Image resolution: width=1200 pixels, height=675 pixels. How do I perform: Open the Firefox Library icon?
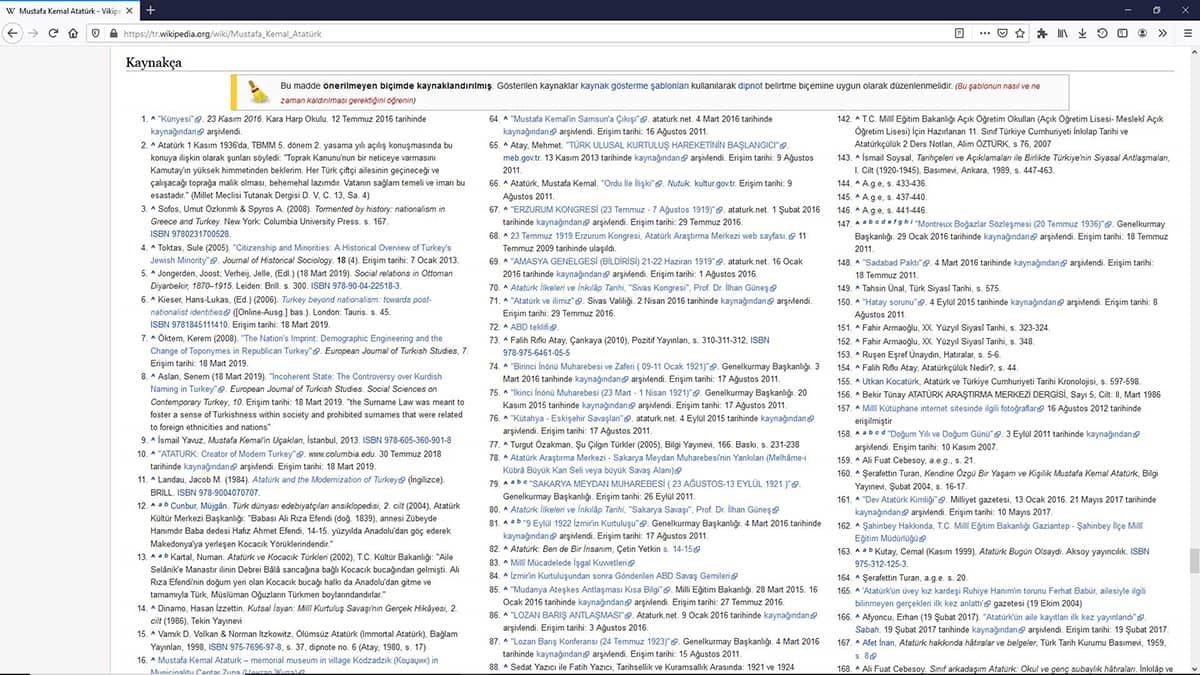(1062, 33)
